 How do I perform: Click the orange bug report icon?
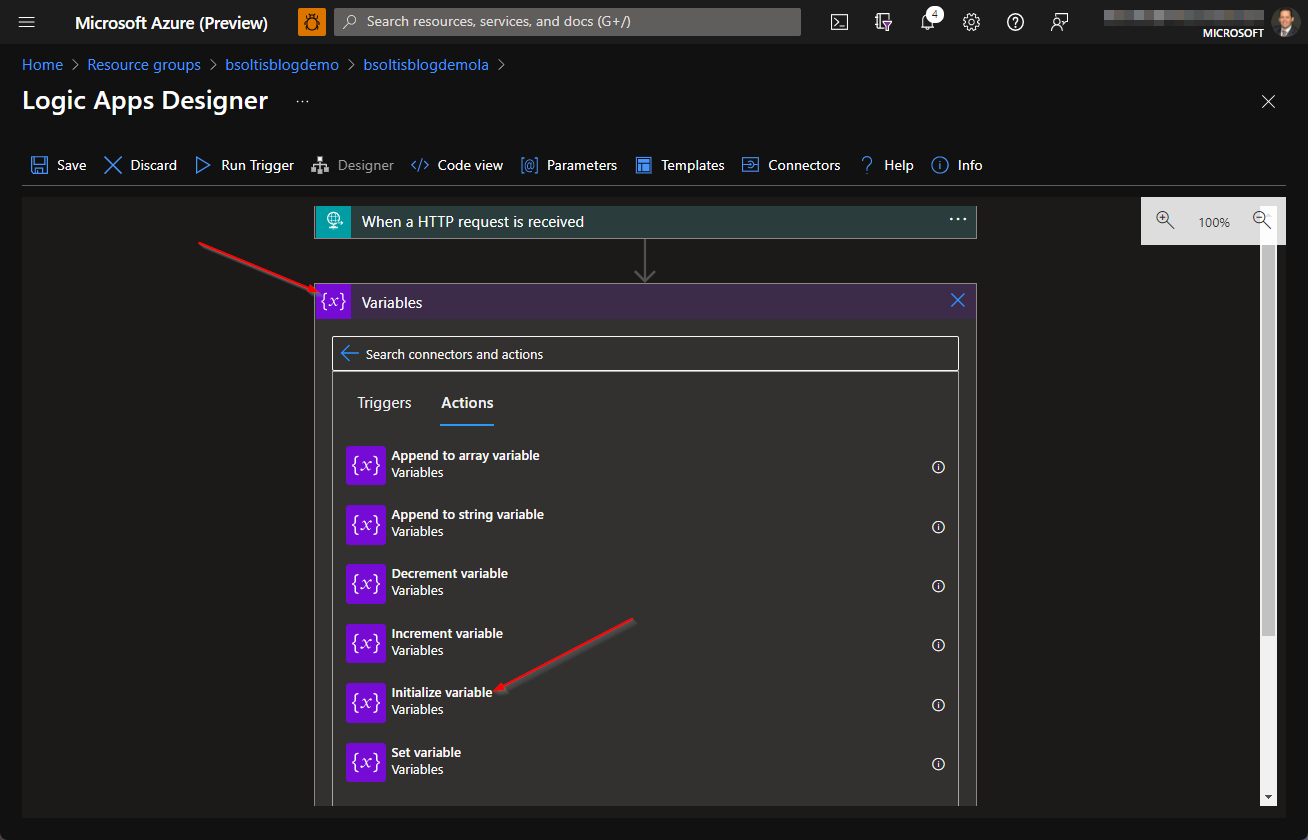coord(312,22)
